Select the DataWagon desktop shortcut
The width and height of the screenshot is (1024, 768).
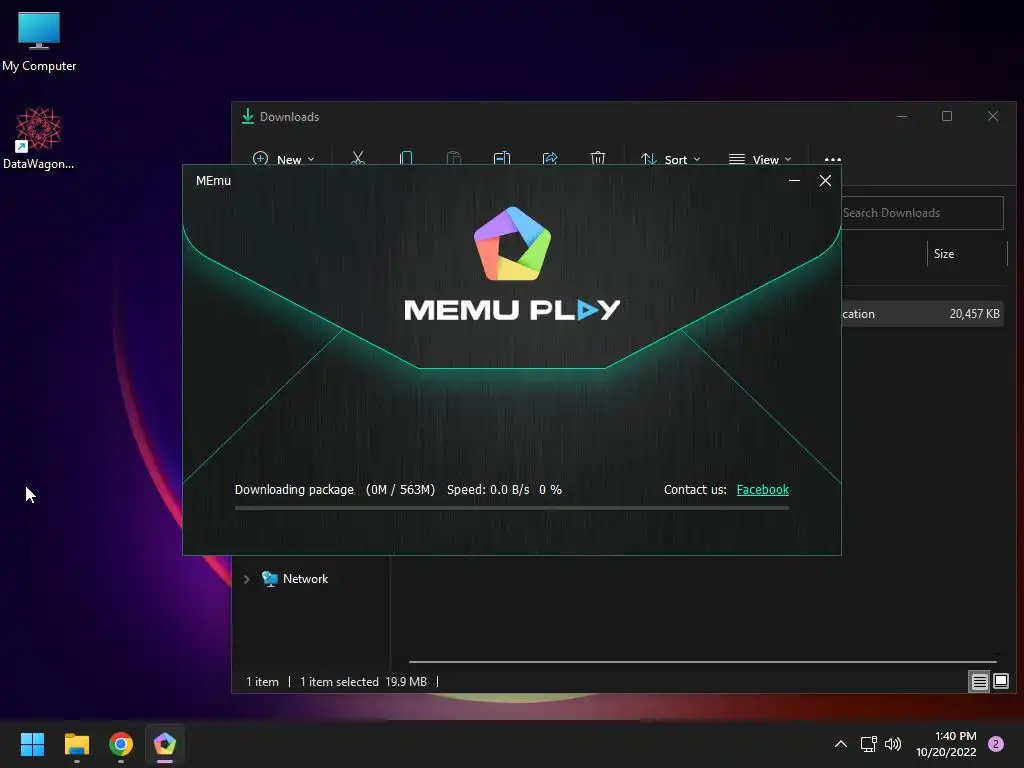click(39, 138)
